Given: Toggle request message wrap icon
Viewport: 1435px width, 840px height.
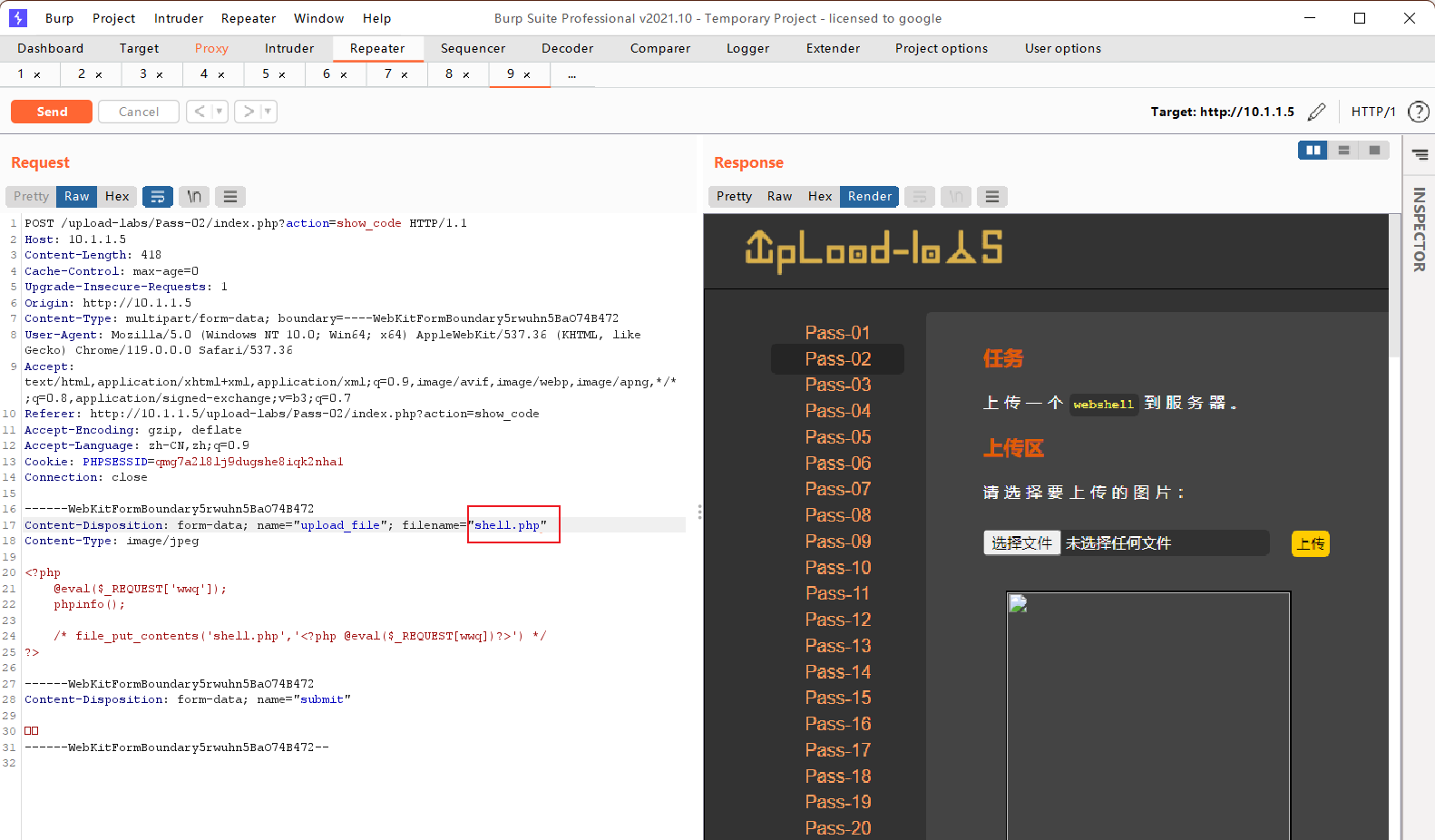Looking at the screenshot, I should pyautogui.click(x=158, y=196).
